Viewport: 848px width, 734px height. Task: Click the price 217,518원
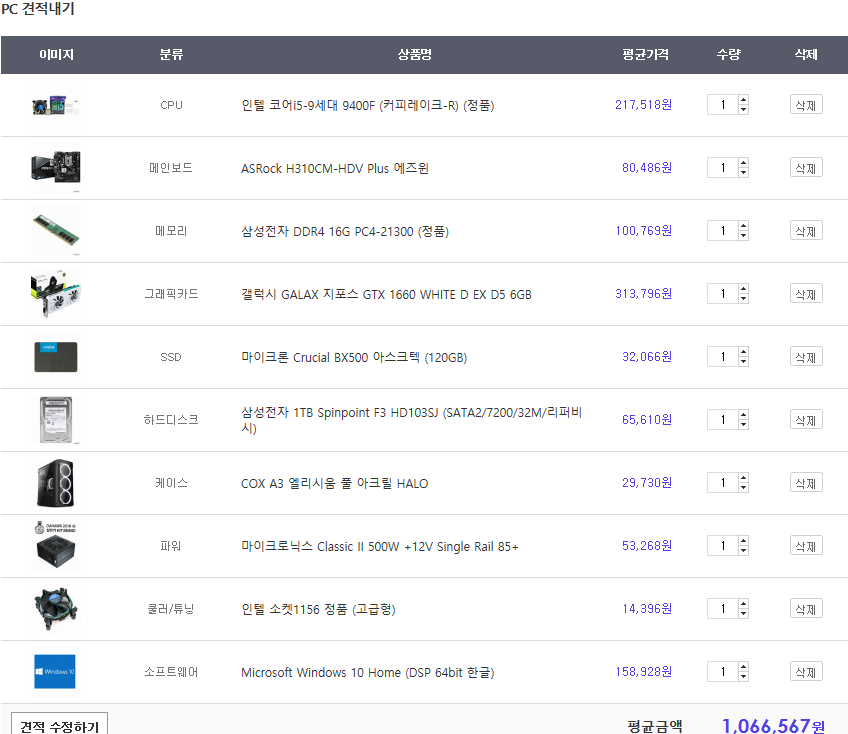644,105
